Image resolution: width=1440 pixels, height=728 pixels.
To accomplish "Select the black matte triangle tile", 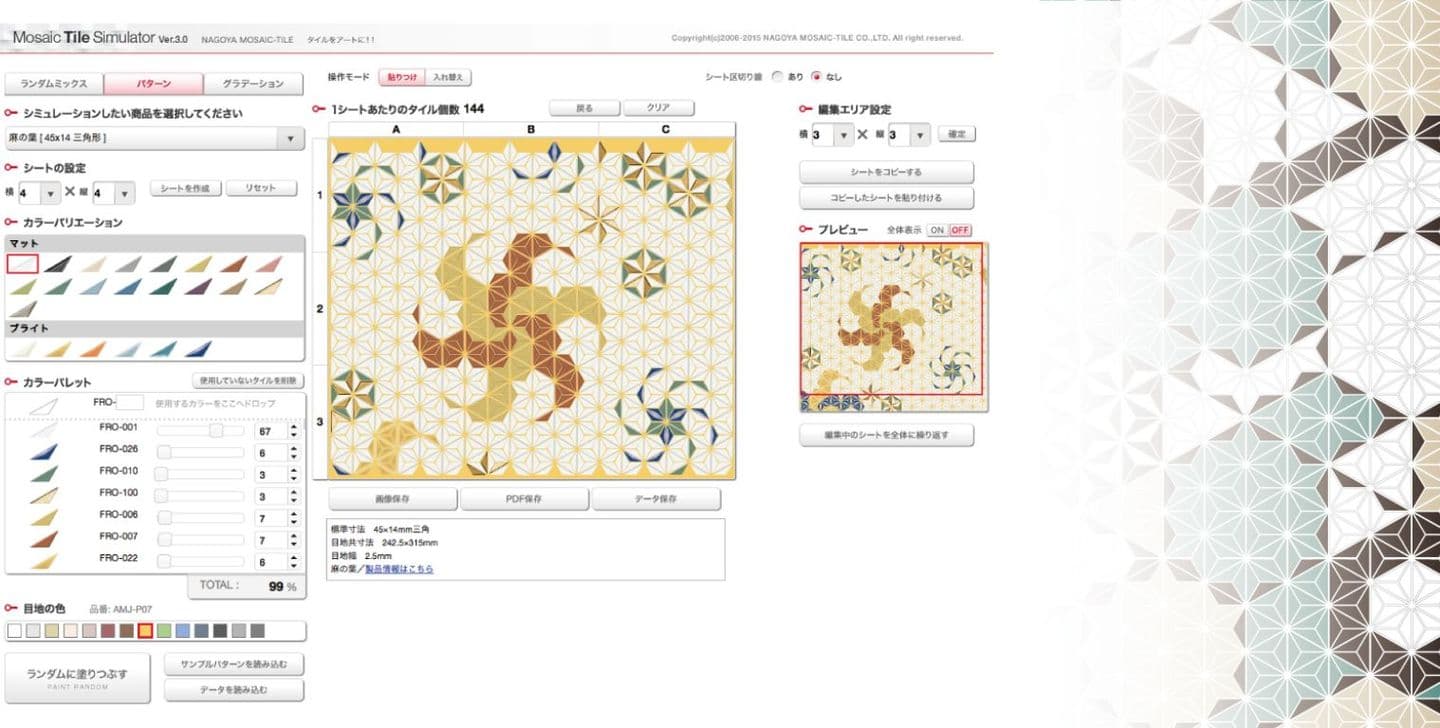I will (x=58, y=264).
